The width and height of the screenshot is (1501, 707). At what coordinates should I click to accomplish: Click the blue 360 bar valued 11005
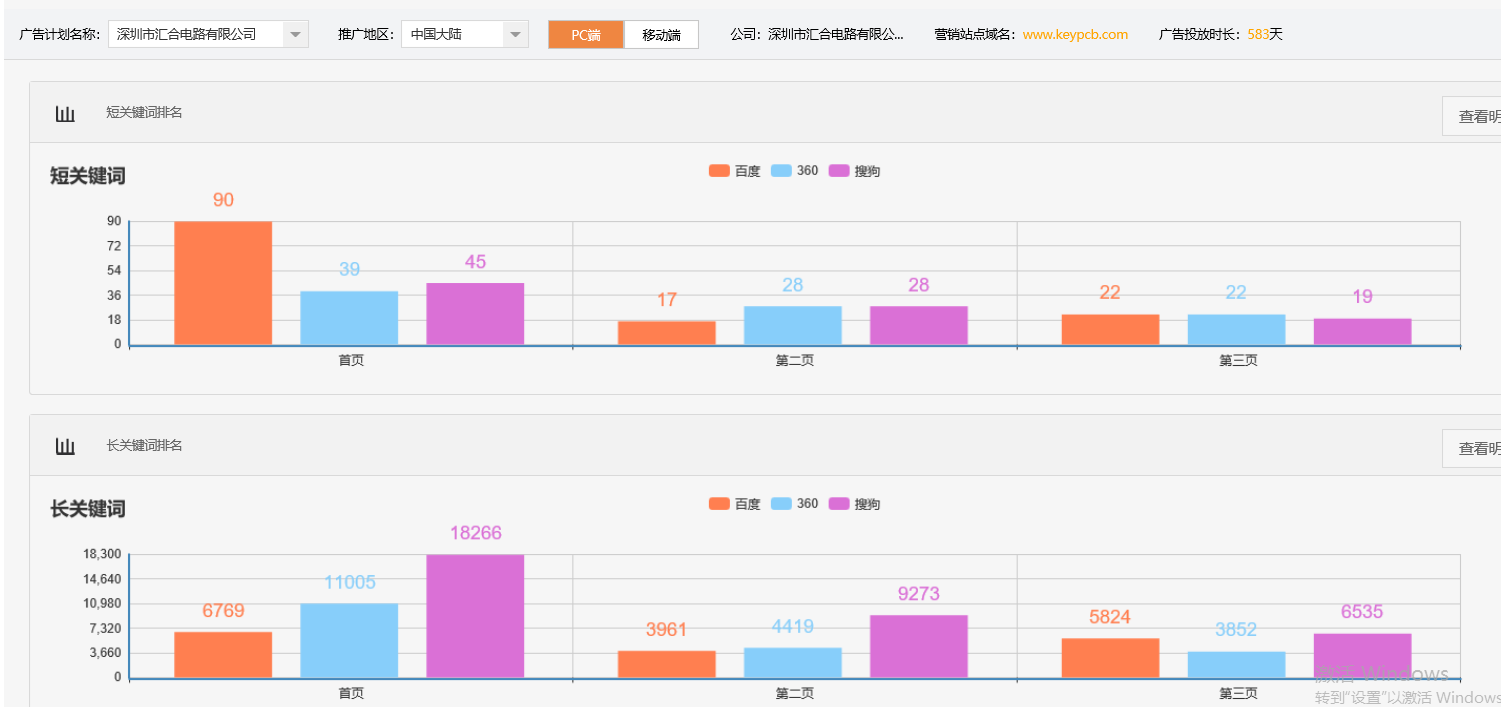click(349, 640)
